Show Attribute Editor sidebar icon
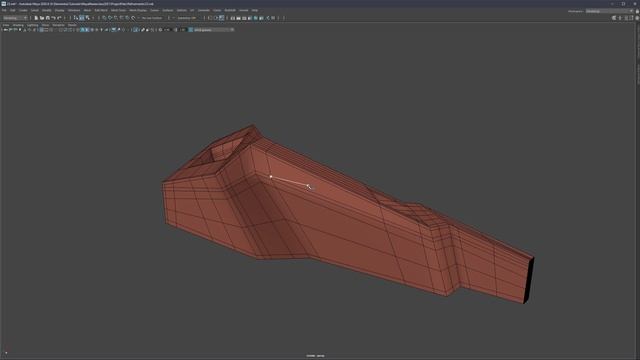Viewport: 640px width, 360px height. 626,18
